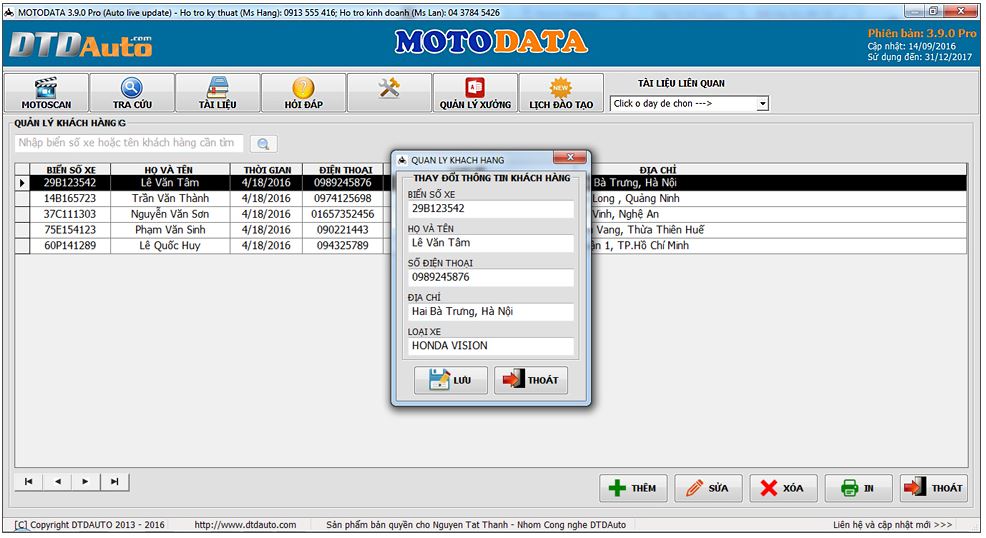Image resolution: width=986 pixels, height=538 pixels.
Task: Select plate 60P141289 cell
Action: [70, 246]
